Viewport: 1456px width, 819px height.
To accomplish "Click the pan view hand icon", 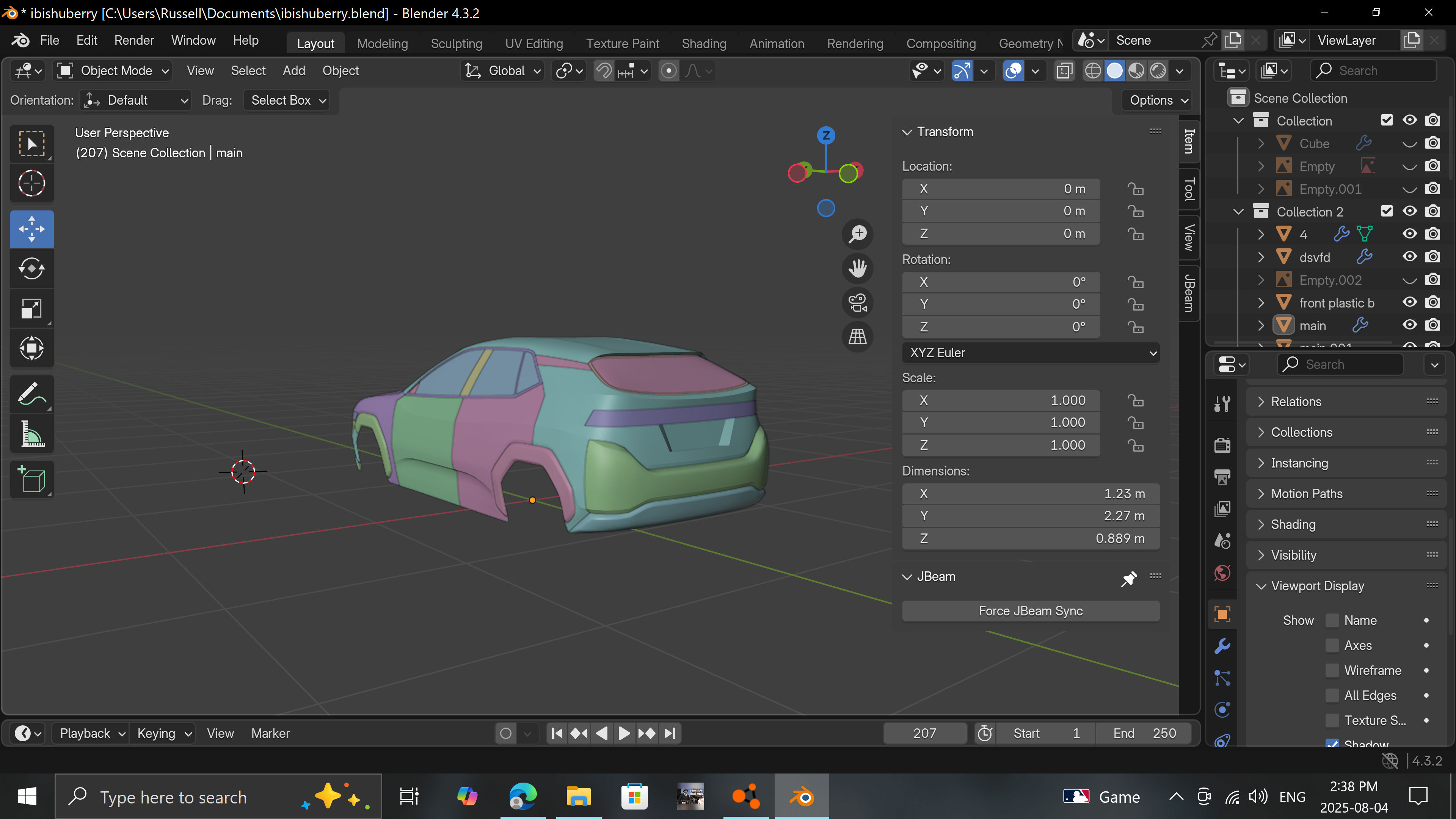I will [857, 268].
